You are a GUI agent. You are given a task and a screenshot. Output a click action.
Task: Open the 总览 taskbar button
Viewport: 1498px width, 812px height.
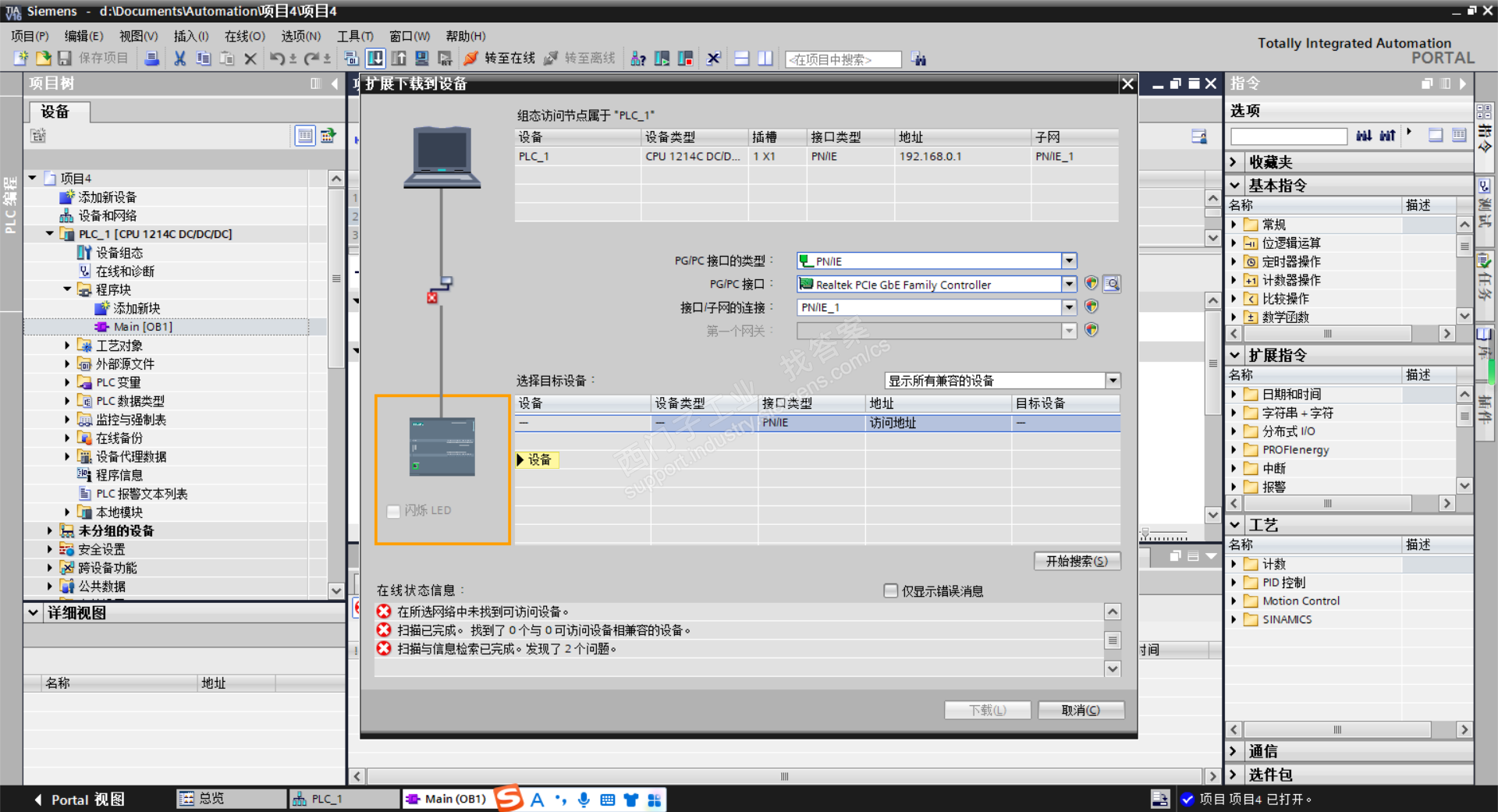tap(230, 799)
